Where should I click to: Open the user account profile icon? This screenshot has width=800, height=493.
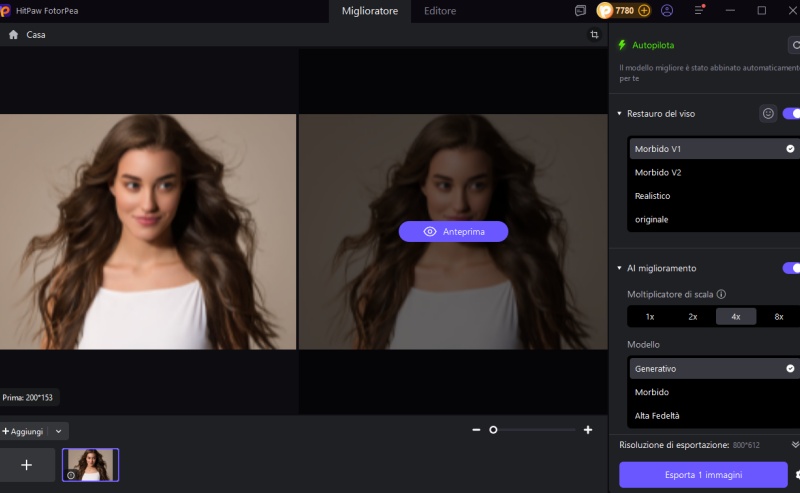pyautogui.click(x=667, y=11)
